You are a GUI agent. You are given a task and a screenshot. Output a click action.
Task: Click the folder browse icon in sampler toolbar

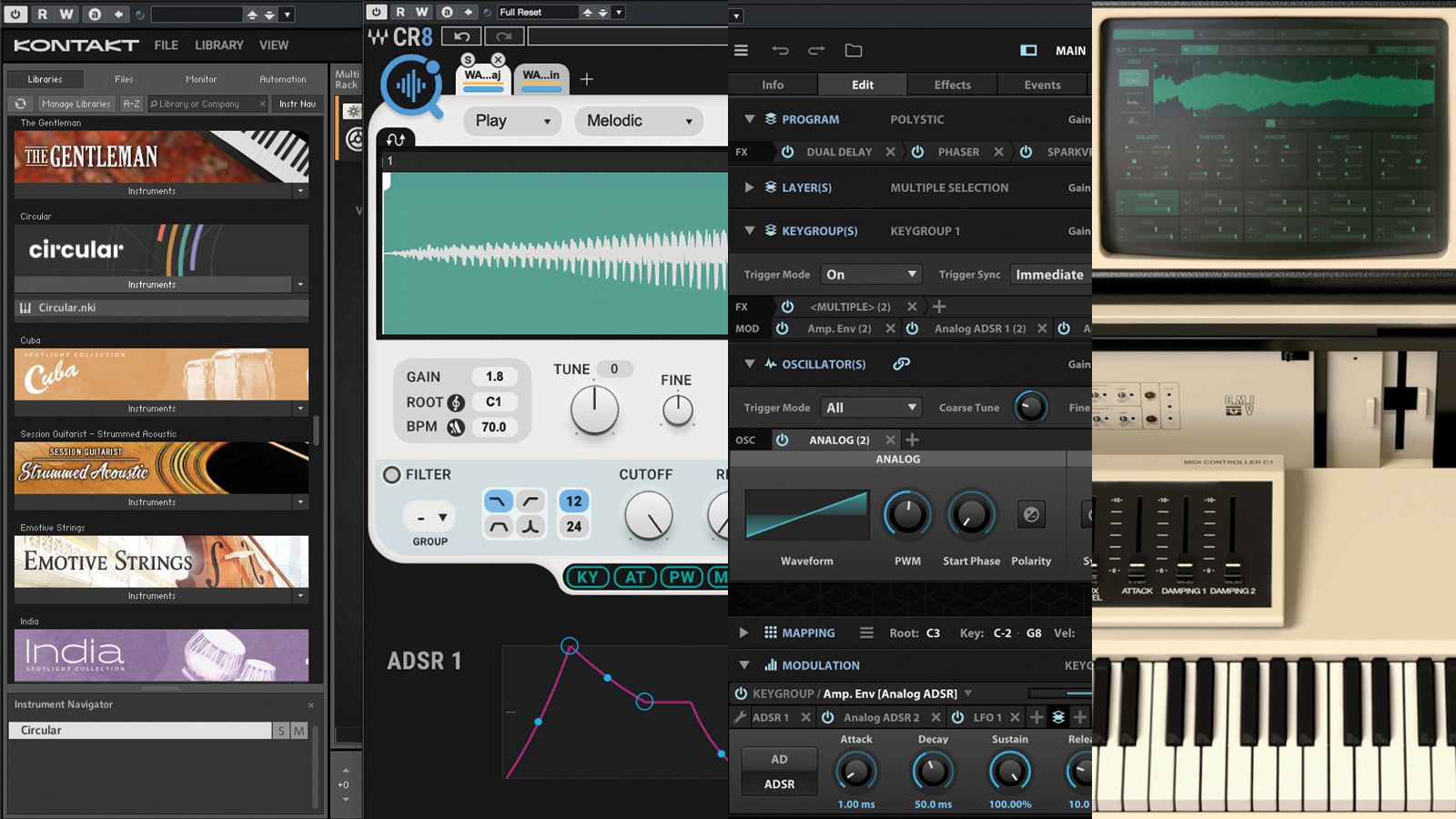pyautogui.click(x=852, y=50)
